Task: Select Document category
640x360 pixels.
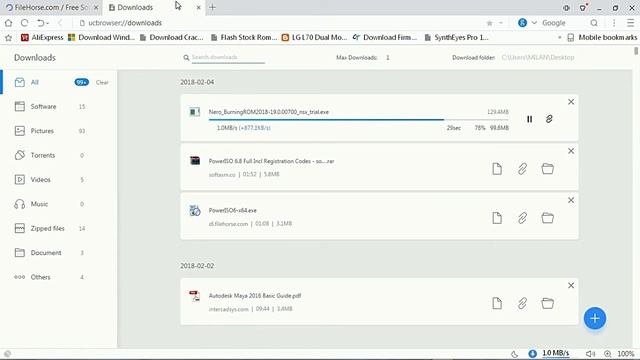Action: point(58,253)
